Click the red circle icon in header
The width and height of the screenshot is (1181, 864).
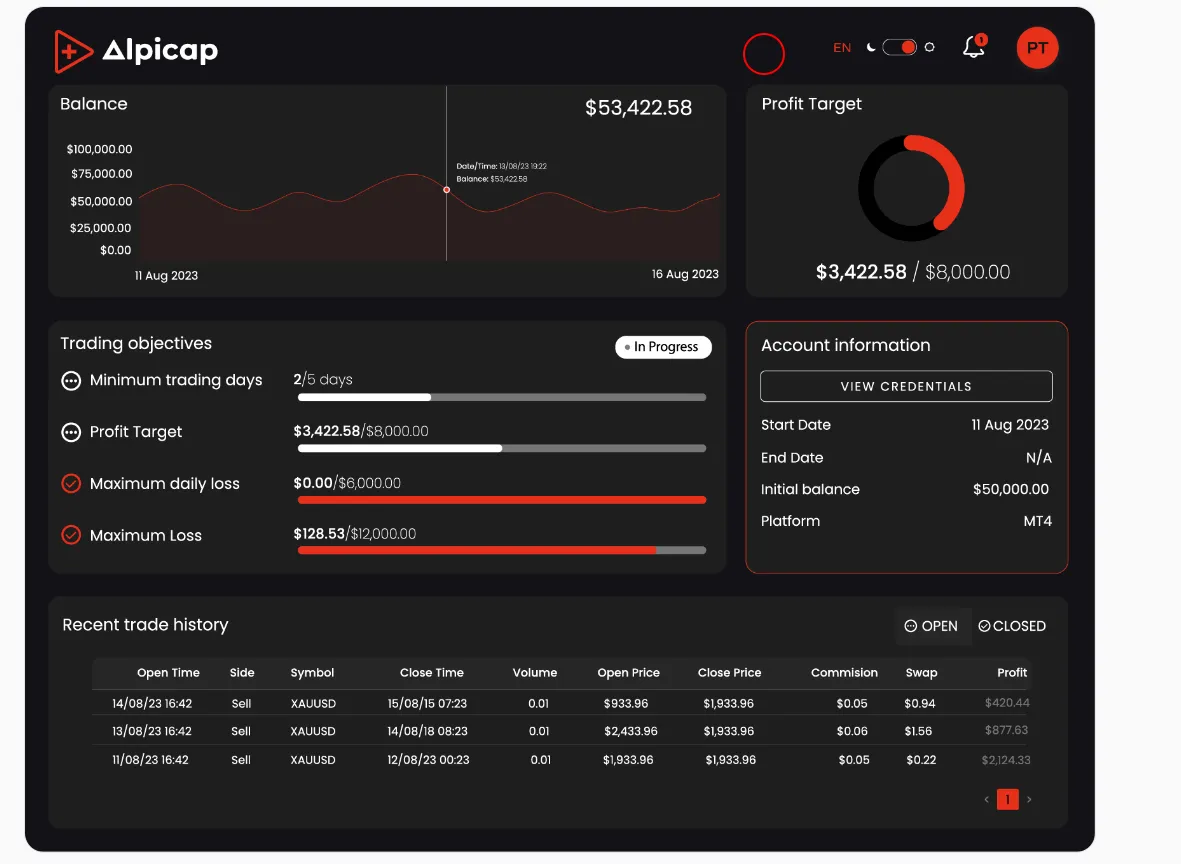(x=763, y=54)
